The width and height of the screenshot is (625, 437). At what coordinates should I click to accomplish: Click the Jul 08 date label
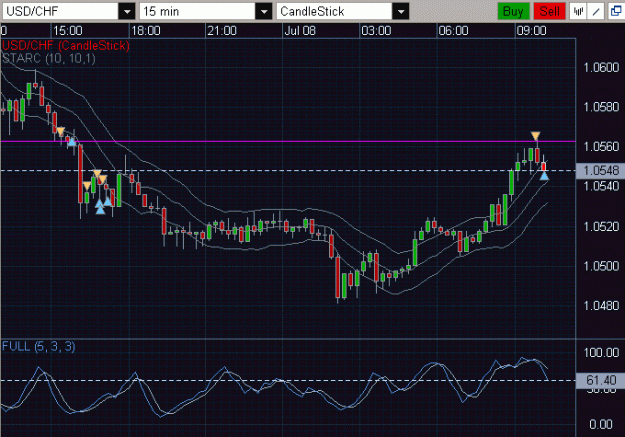coord(300,31)
